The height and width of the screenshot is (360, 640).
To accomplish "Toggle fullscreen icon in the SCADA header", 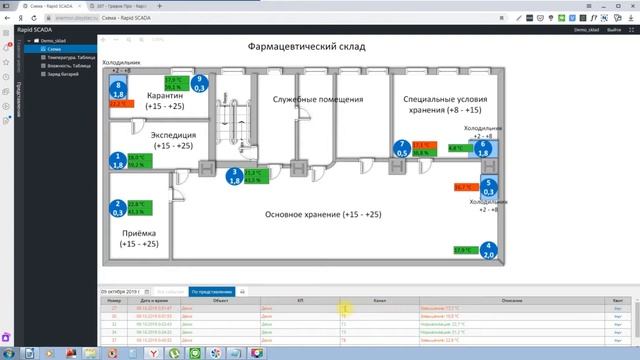I will coord(631,30).
